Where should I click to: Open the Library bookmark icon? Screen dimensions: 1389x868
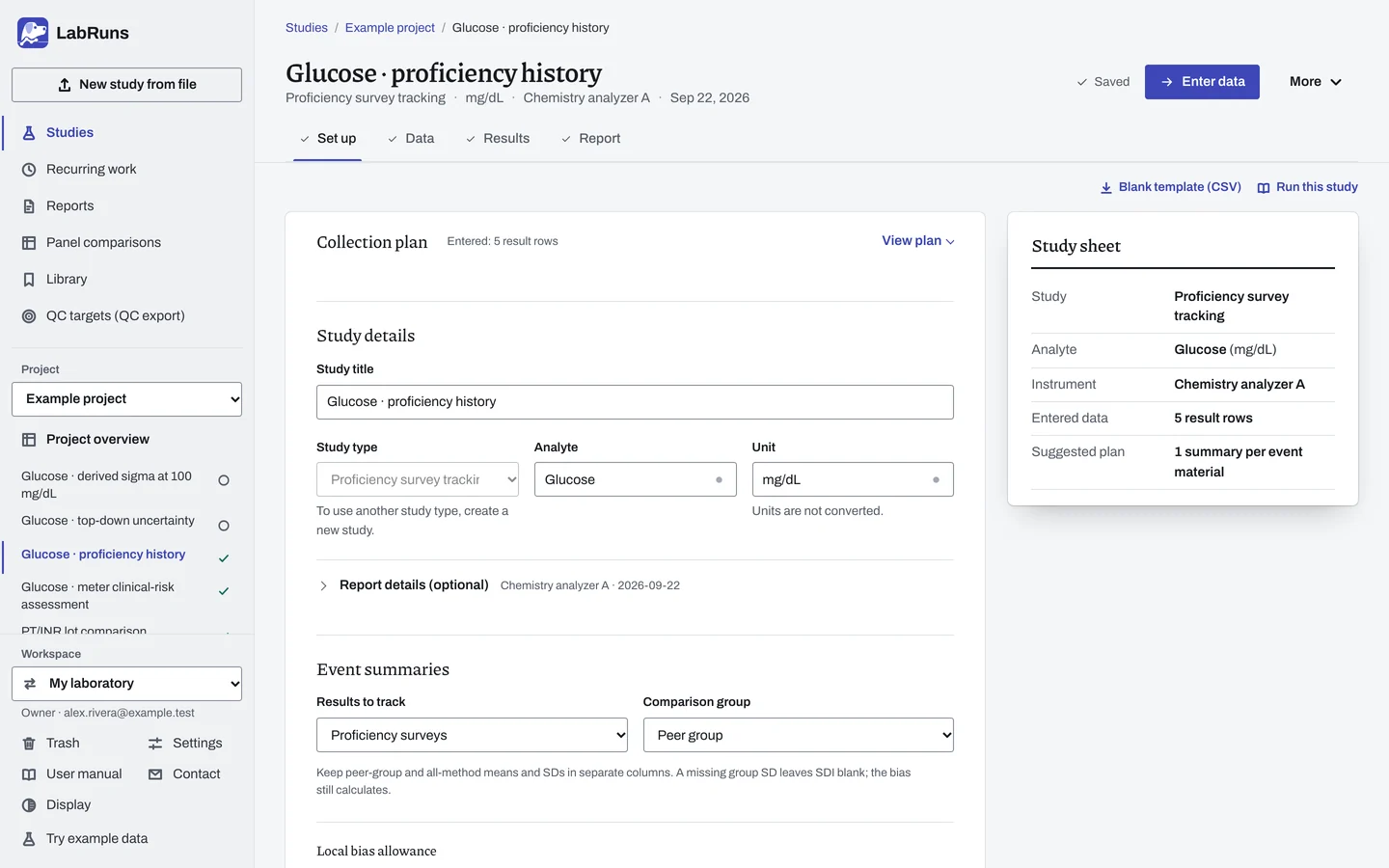coord(29,280)
